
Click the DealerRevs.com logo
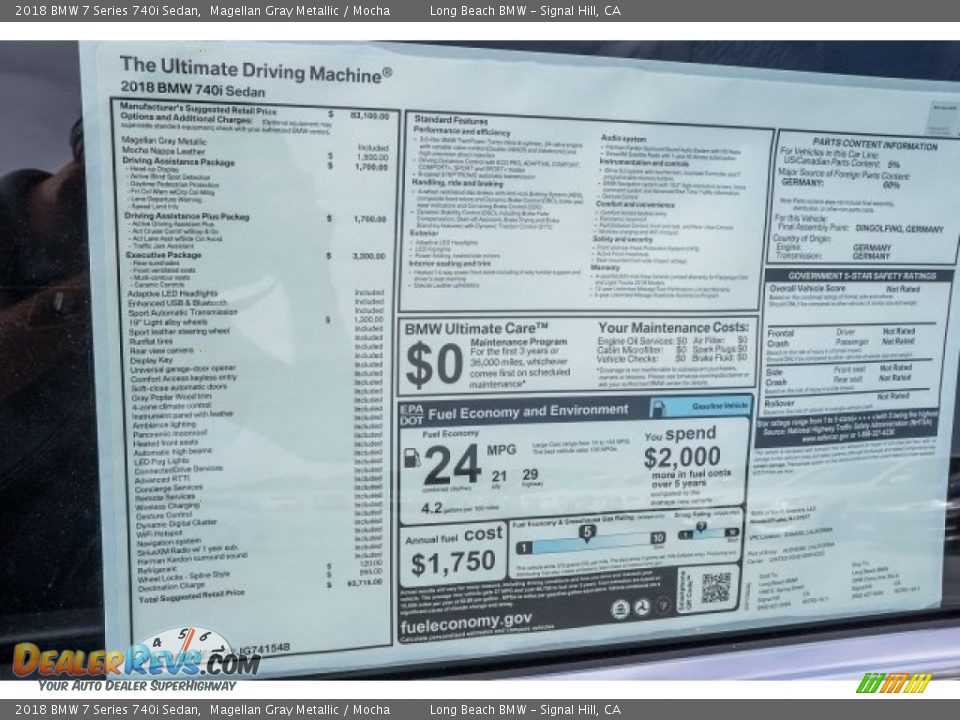pos(135,659)
